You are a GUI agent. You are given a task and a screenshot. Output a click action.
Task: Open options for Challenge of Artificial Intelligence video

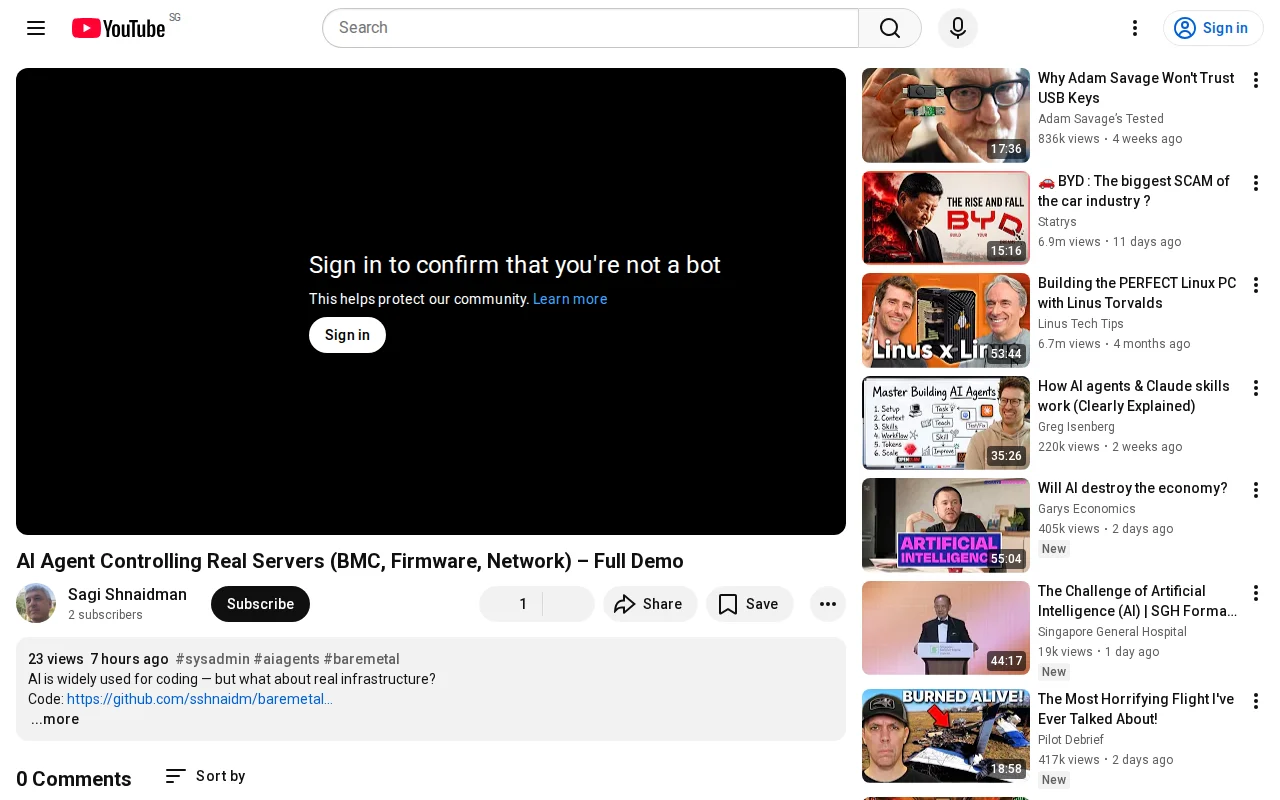coord(1256,593)
